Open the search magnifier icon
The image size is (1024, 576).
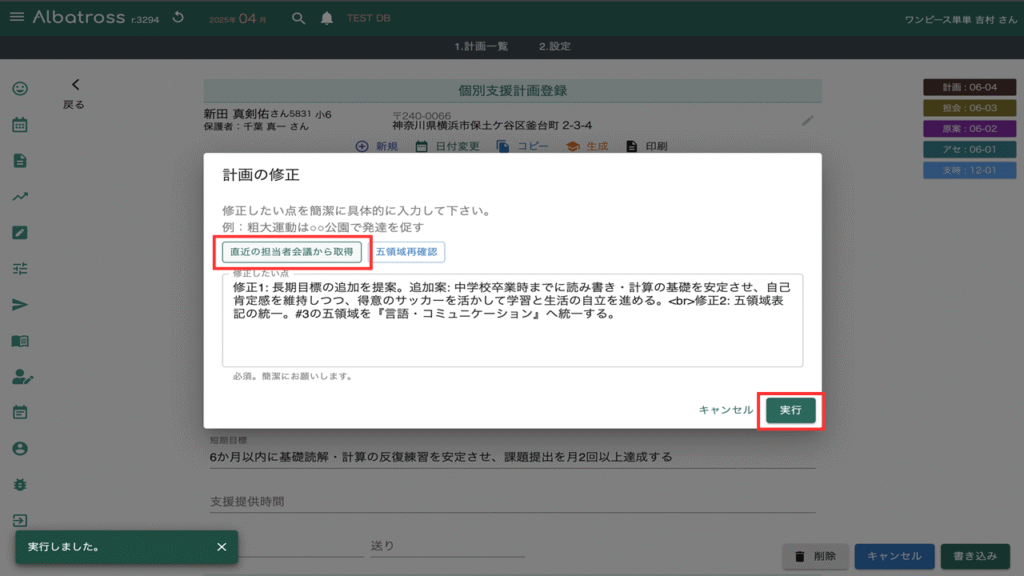(298, 18)
